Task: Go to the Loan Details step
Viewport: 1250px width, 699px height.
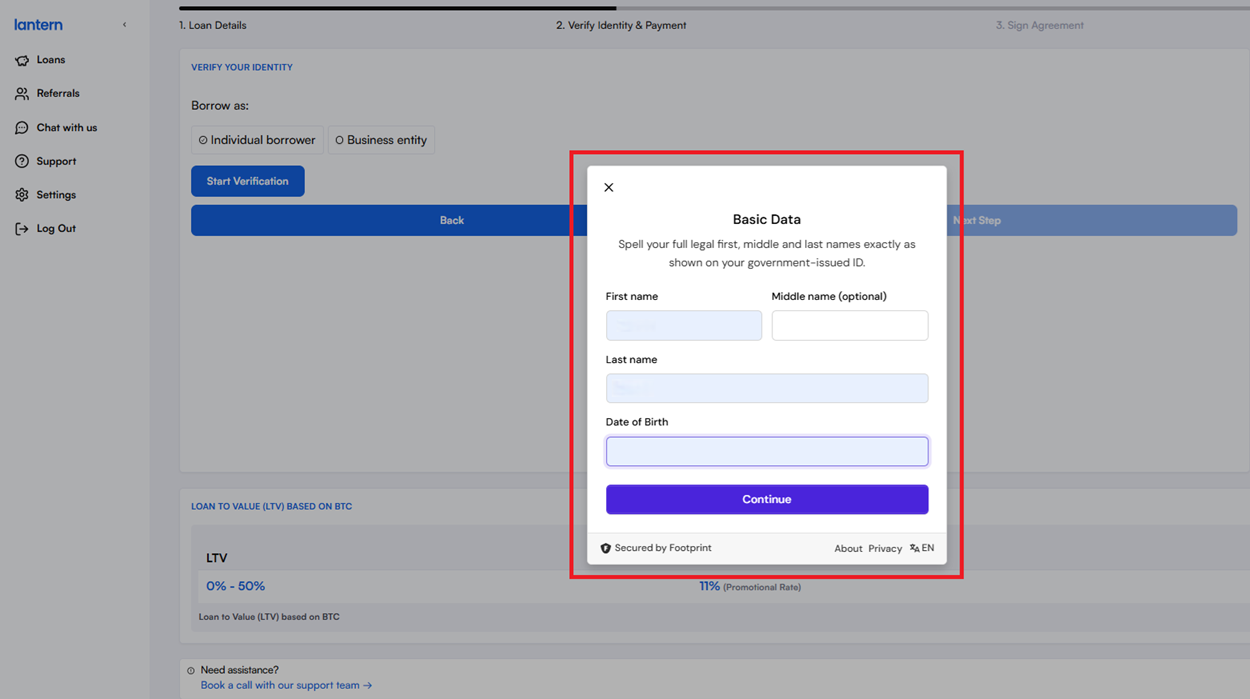Action: point(212,25)
